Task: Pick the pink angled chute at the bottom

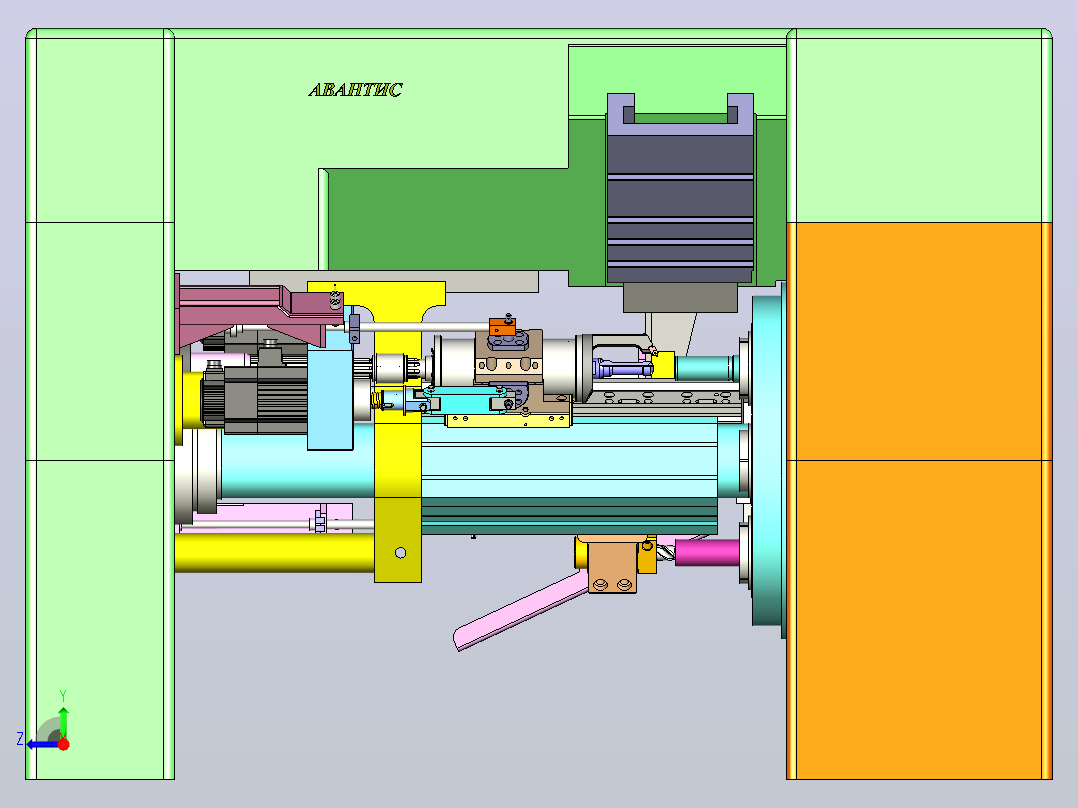Action: (x=520, y=611)
